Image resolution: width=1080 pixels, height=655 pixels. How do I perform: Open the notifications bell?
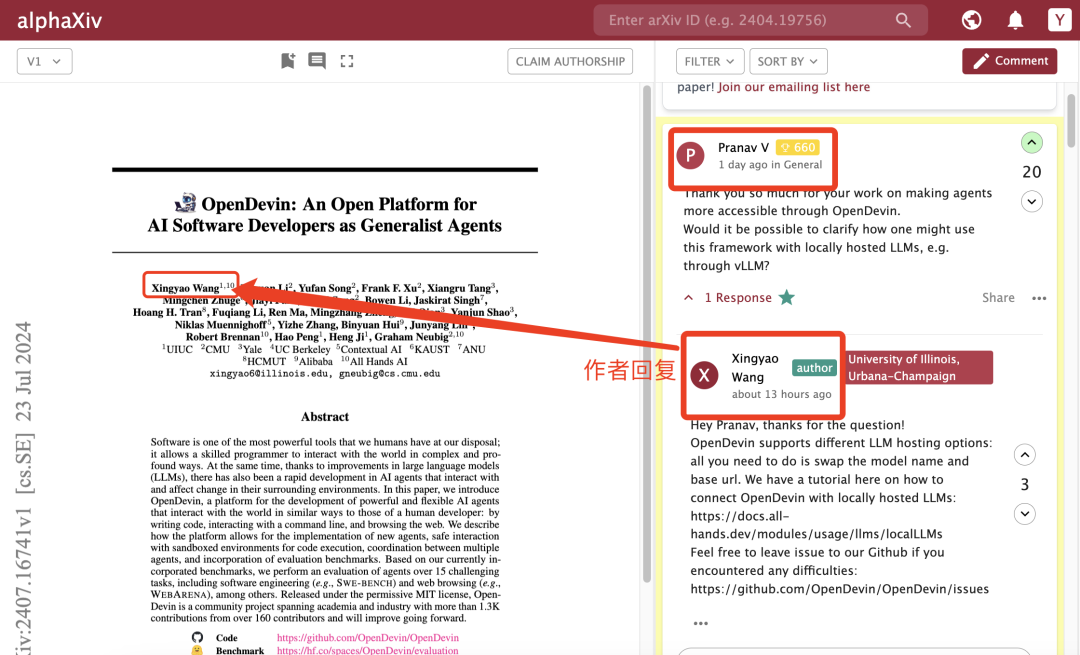coord(1015,20)
